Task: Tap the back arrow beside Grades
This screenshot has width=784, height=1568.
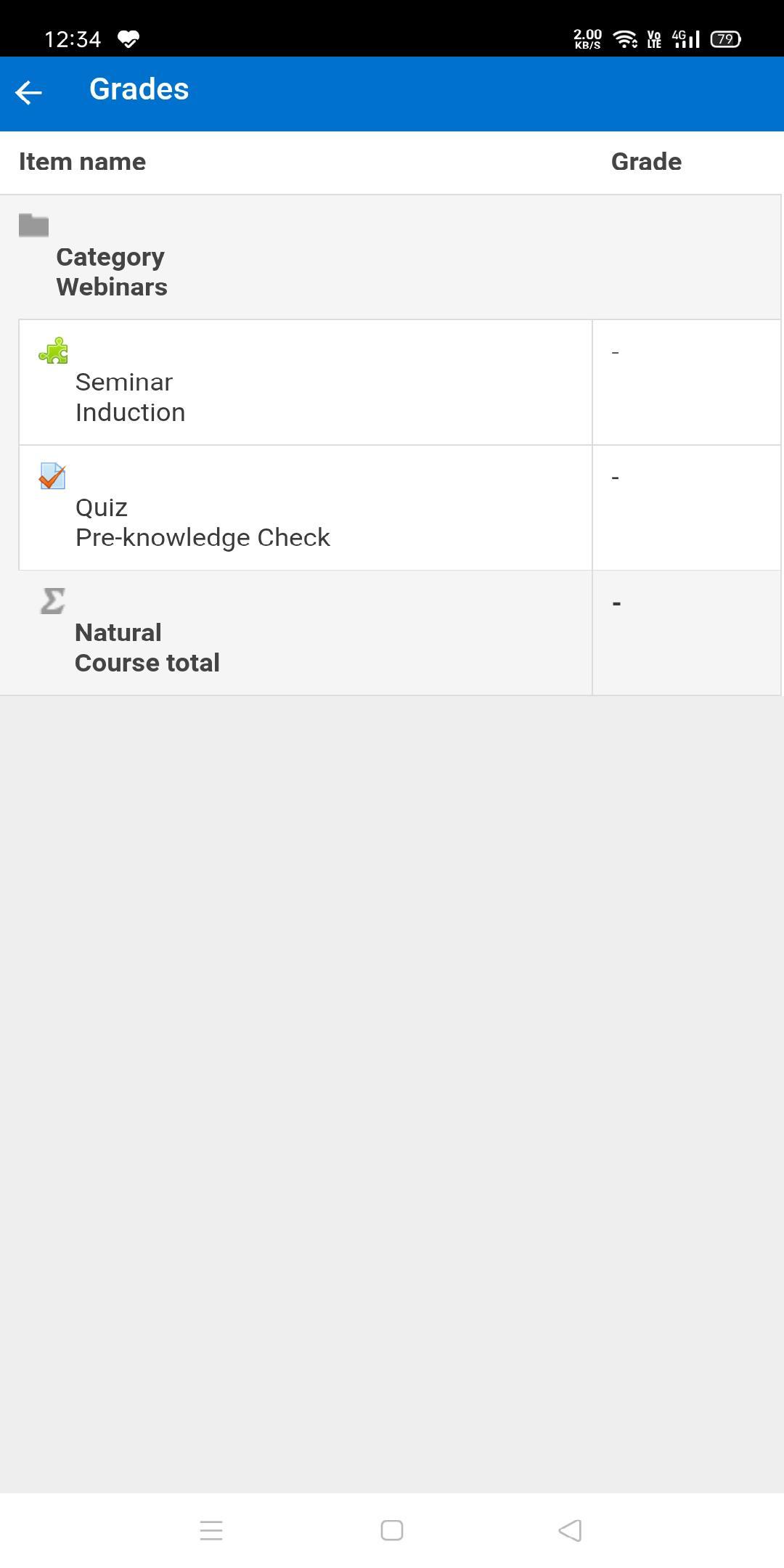Action: pos(29,92)
